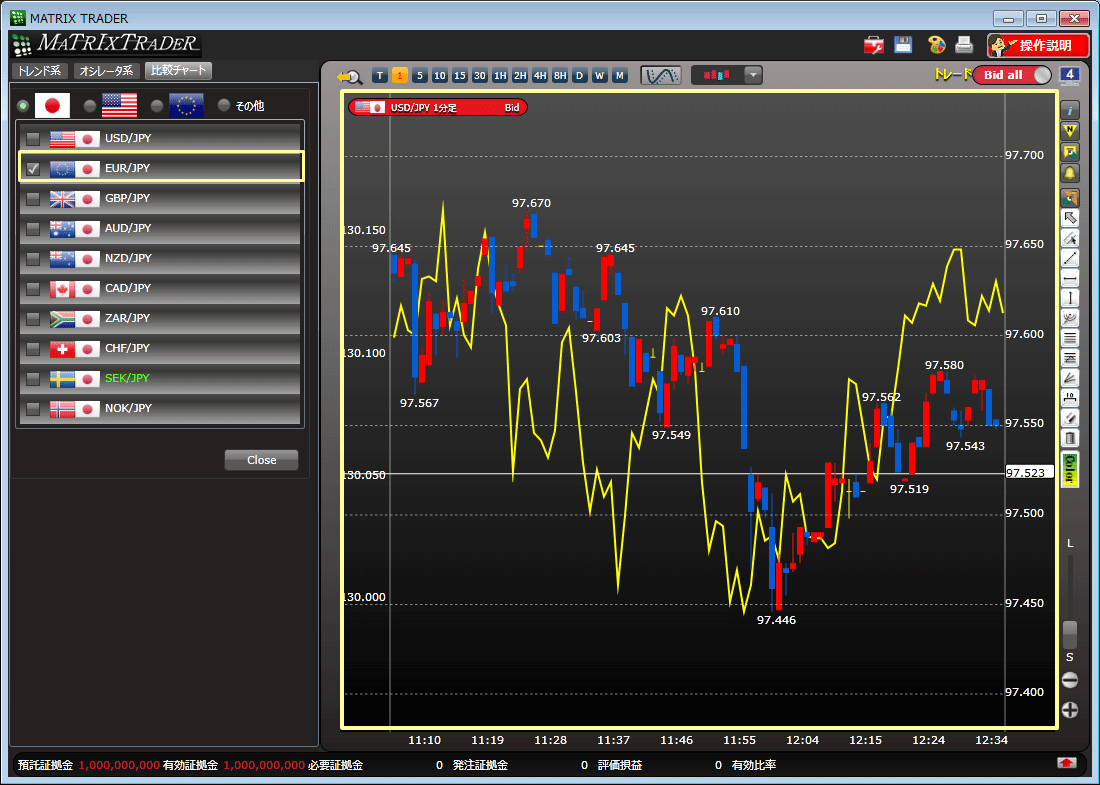Click the bell alert icon
Screen dimensions: 1100x785
[1069, 173]
